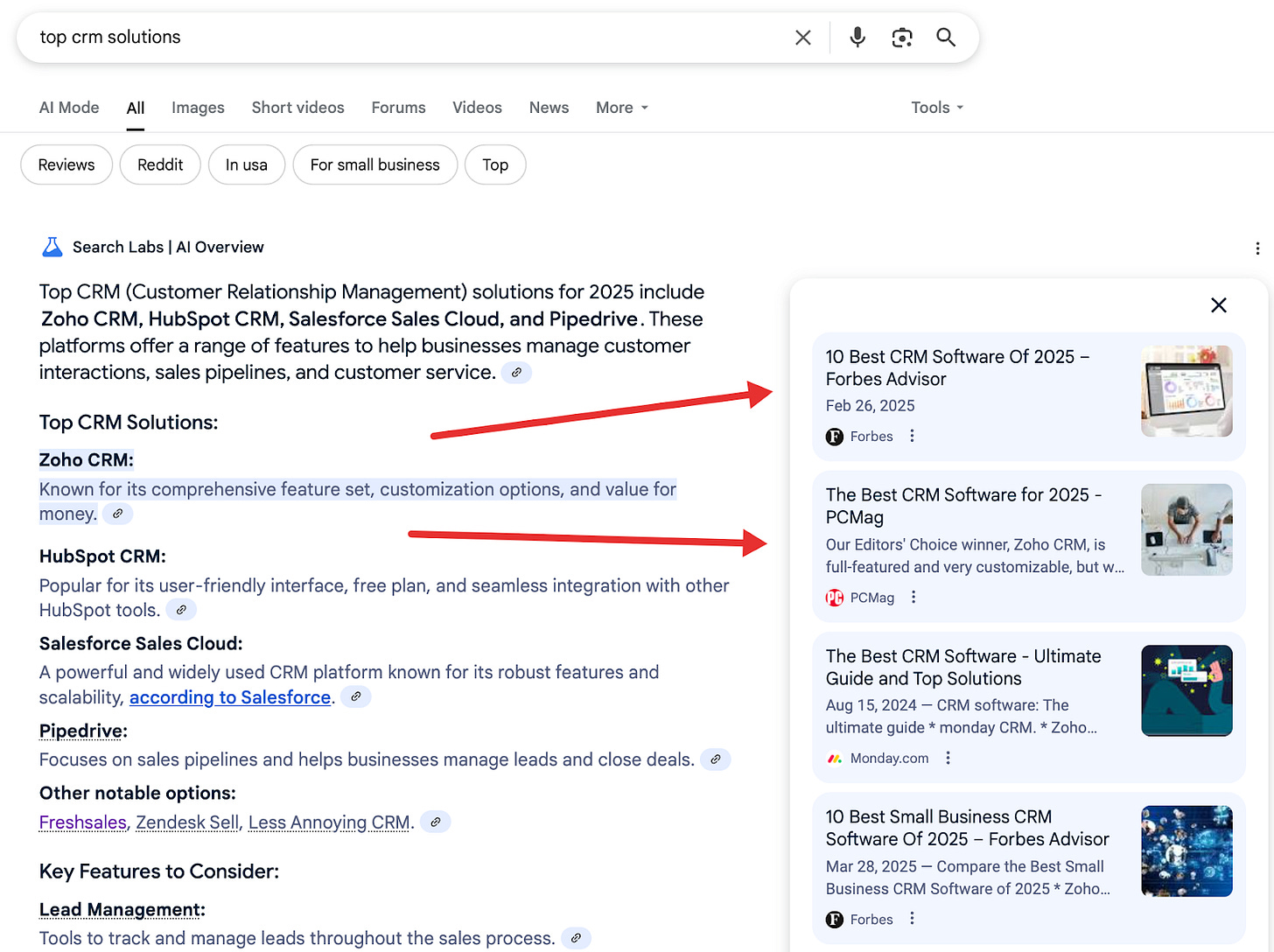Apply the Reddit filter chip
Screen dimensions: 1274x952
(x=160, y=164)
